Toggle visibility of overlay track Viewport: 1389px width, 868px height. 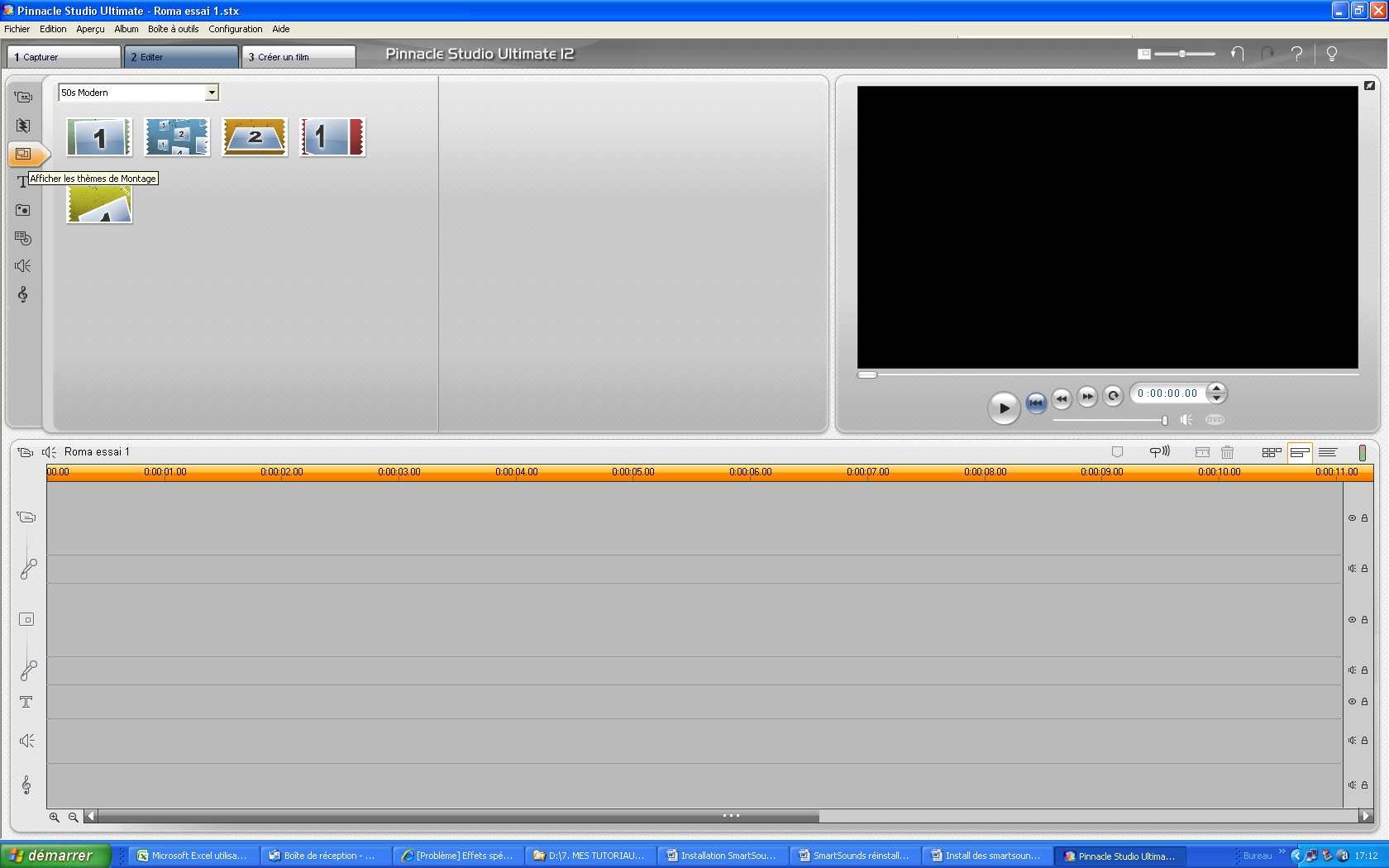1353,620
